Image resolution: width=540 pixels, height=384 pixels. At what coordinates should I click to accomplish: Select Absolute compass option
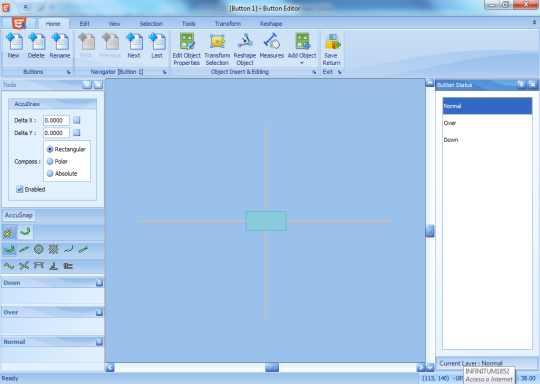tap(50, 173)
